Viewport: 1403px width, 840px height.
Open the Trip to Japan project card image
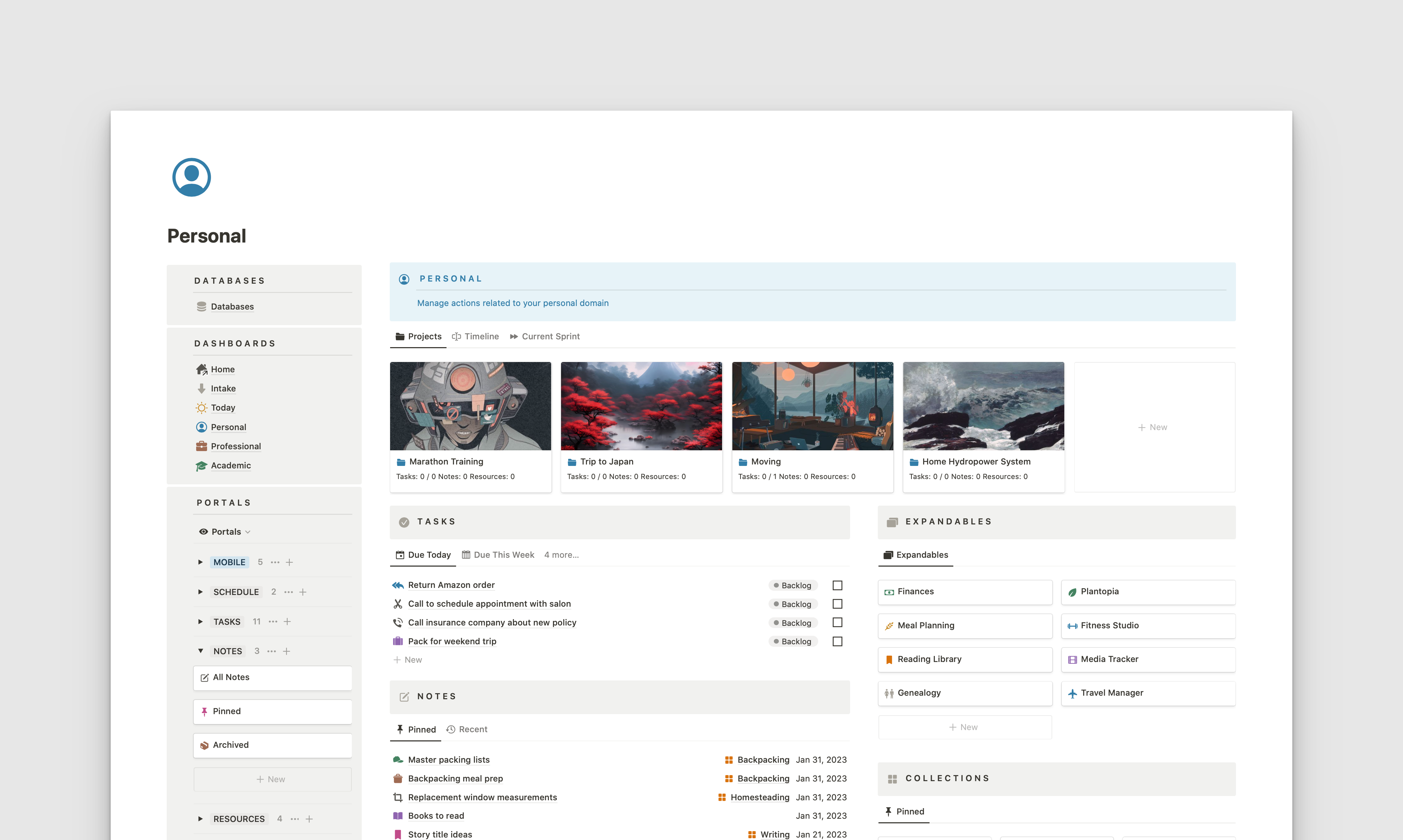point(641,406)
